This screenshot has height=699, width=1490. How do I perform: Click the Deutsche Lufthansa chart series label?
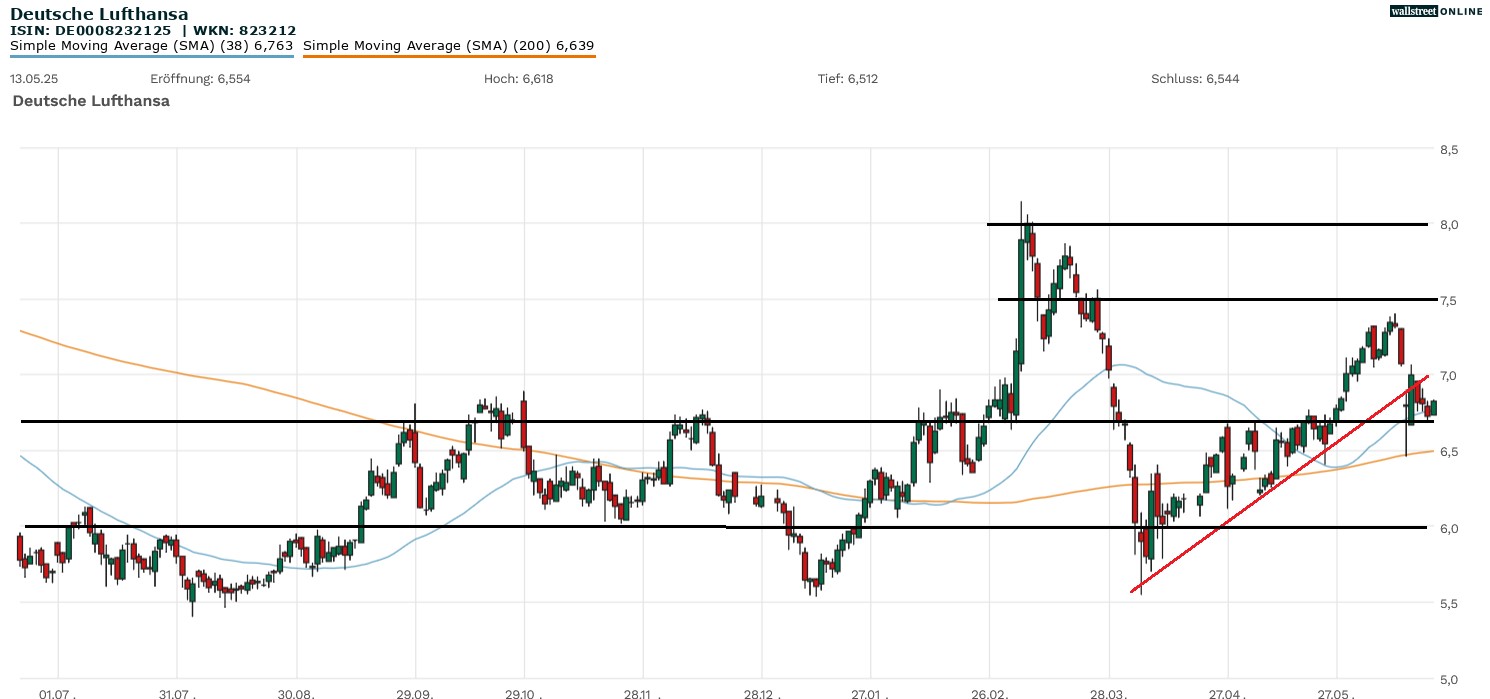click(x=91, y=101)
